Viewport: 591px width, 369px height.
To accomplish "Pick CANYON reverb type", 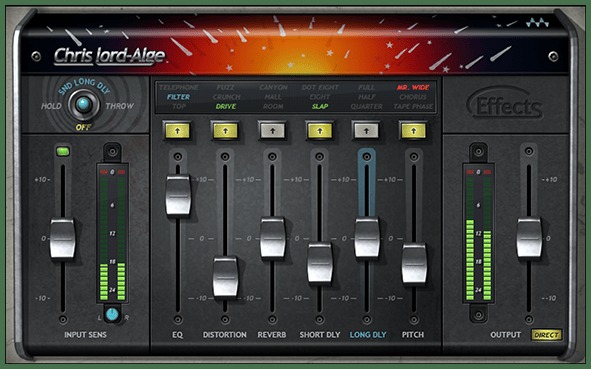I will 273,87.
